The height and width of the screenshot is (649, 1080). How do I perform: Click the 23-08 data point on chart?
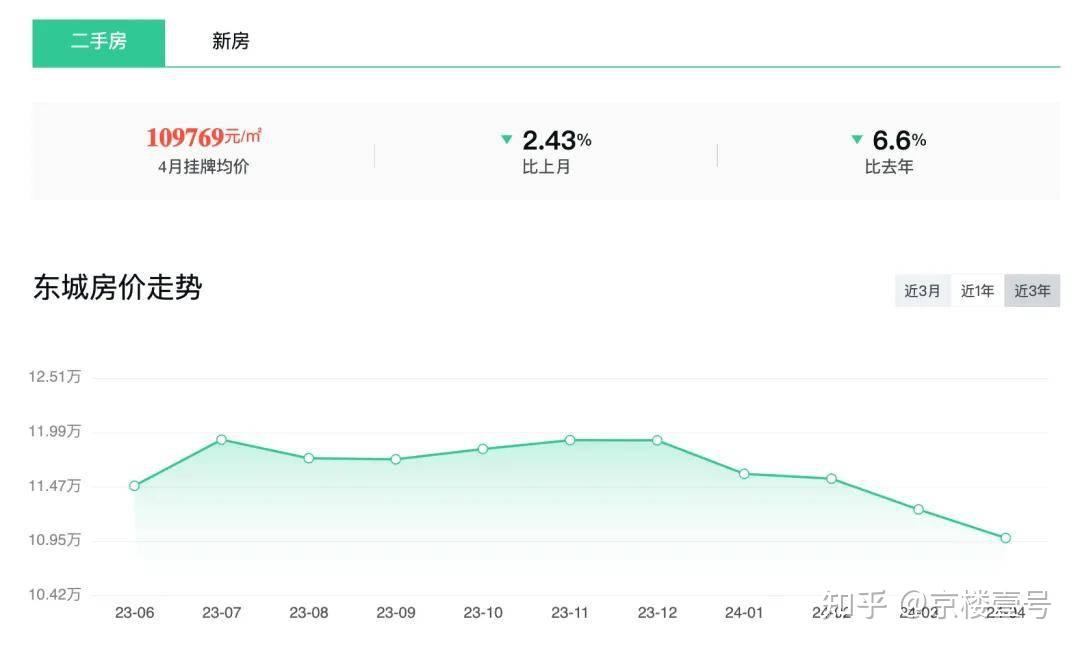point(309,458)
